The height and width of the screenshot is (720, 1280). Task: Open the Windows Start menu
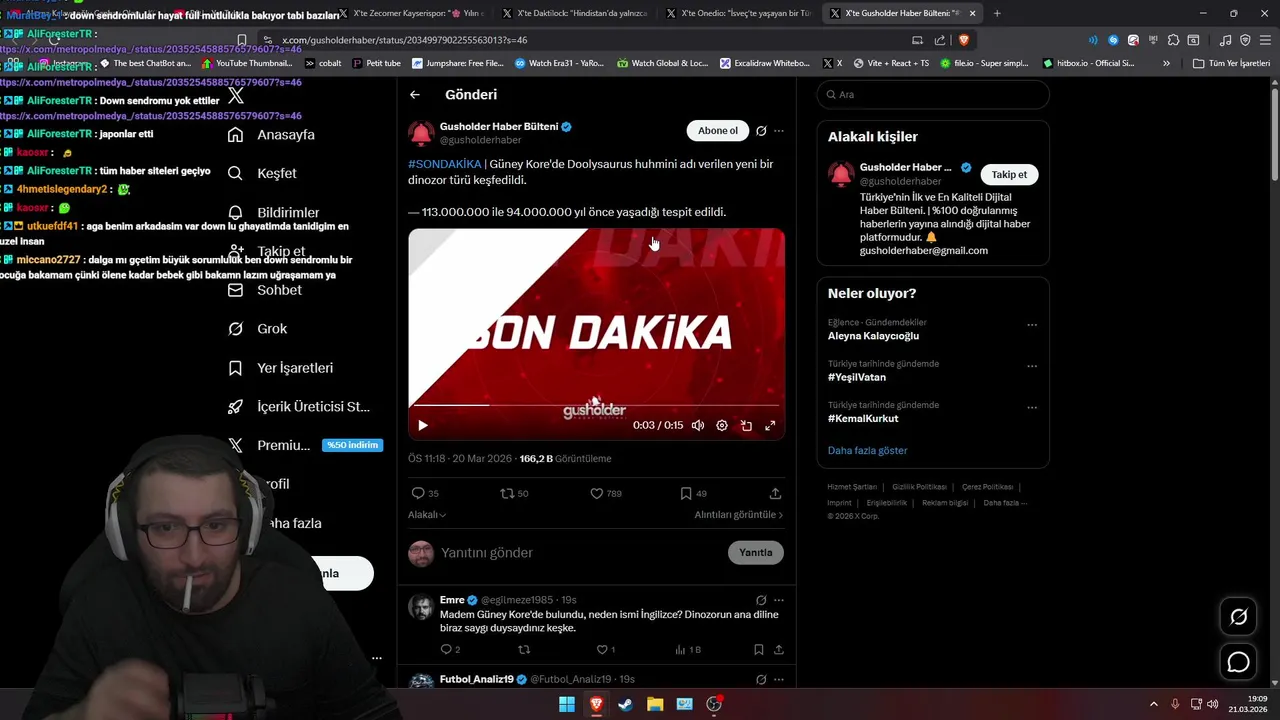567,704
